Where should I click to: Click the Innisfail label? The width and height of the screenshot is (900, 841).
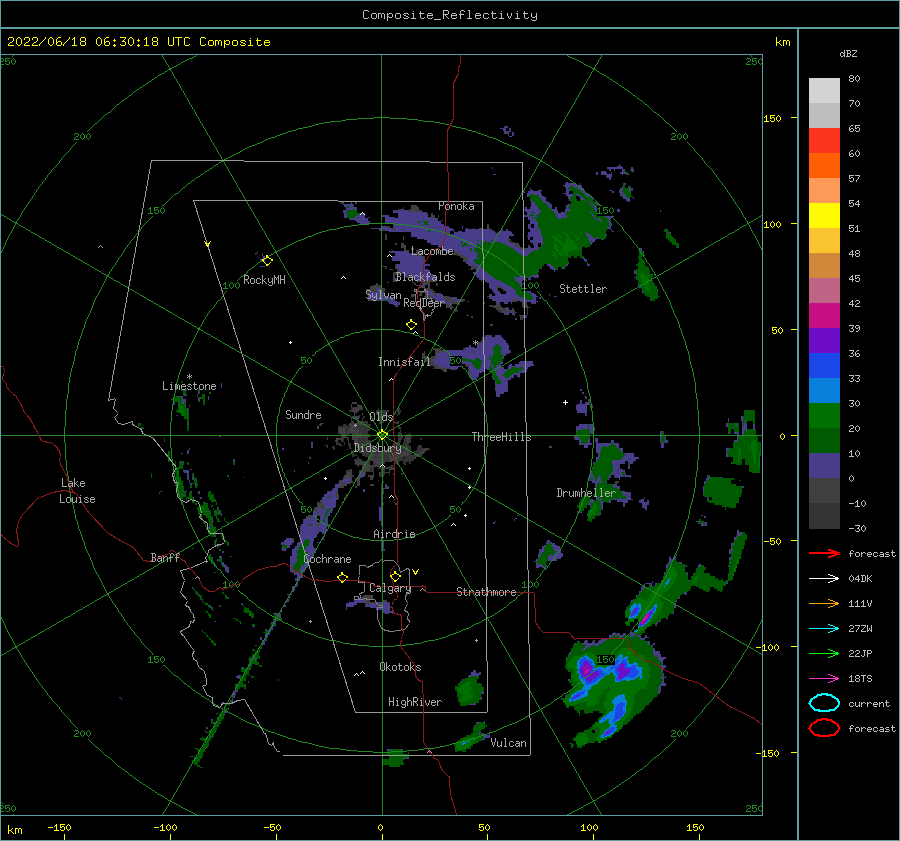(404, 362)
